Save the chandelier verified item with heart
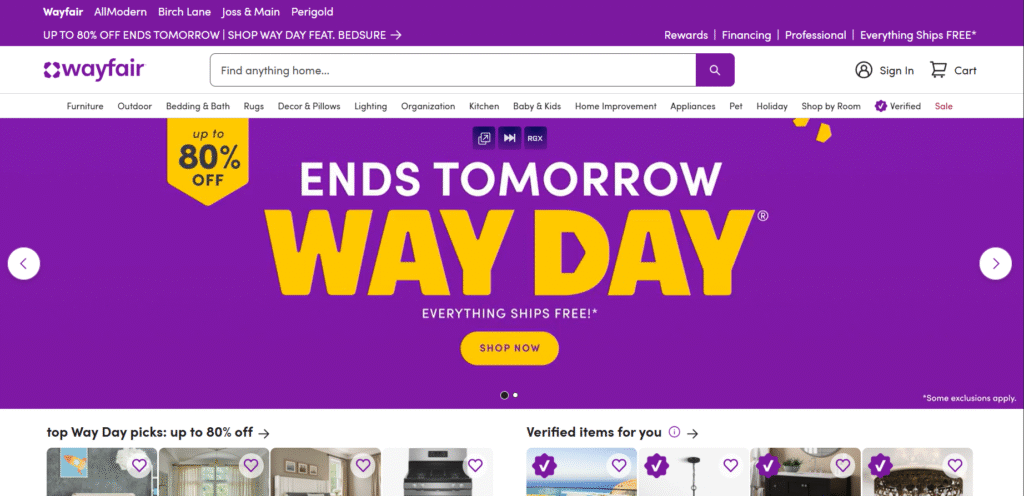Screen dimensions: 1024x496 coord(955,465)
